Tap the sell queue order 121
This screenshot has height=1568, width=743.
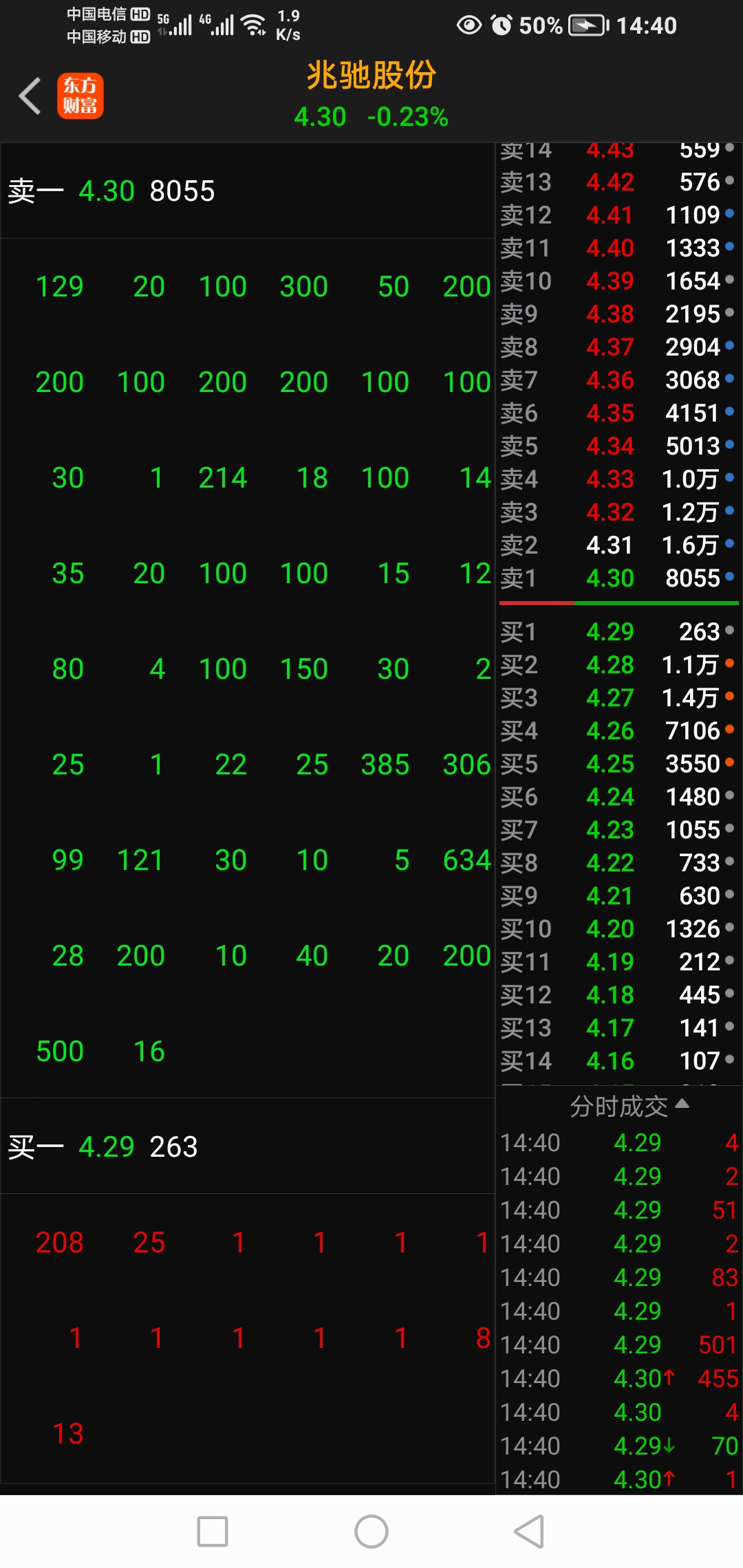[x=140, y=860]
